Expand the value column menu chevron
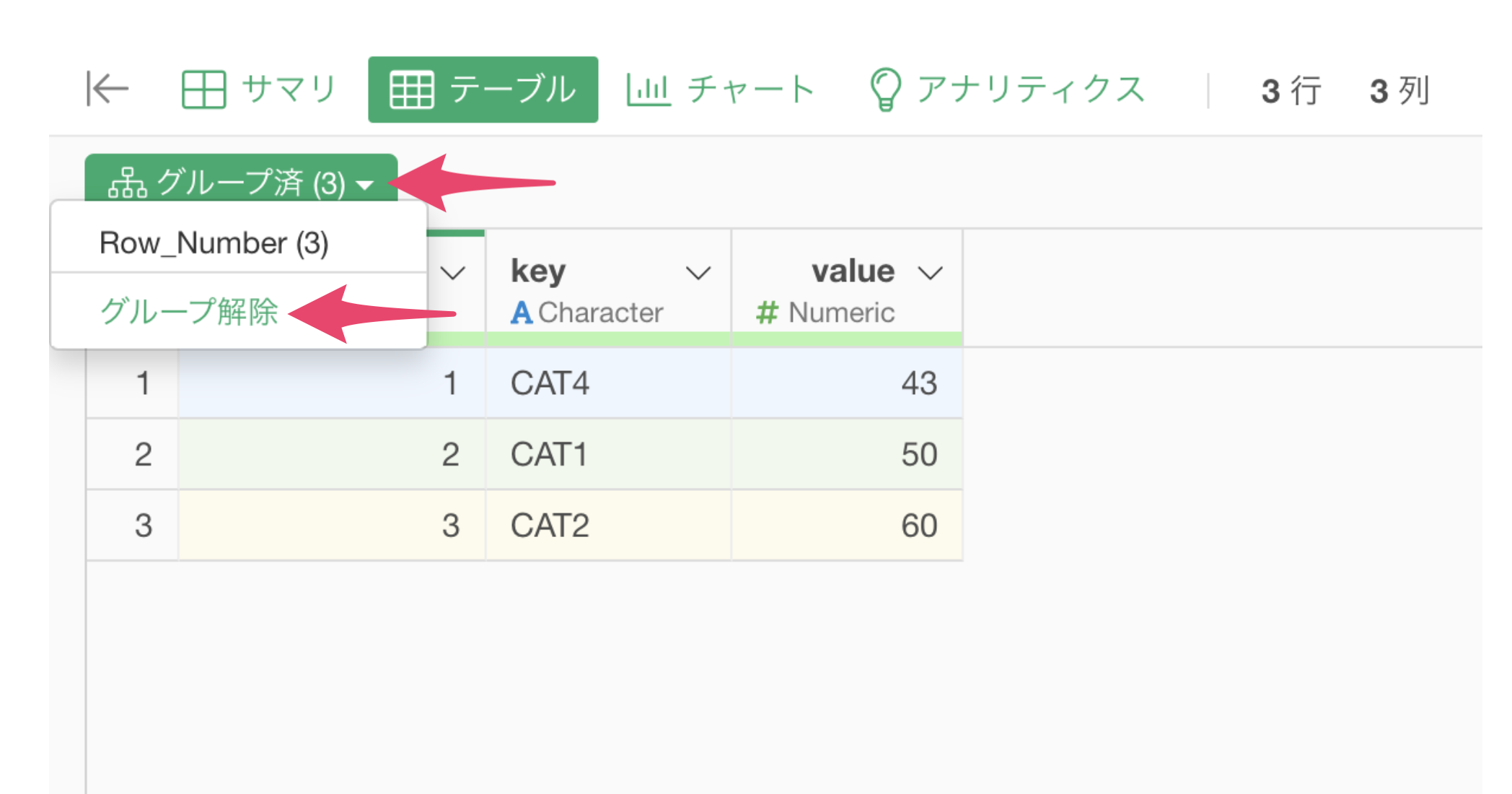Image resolution: width=1512 pixels, height=794 pixels. [931, 273]
